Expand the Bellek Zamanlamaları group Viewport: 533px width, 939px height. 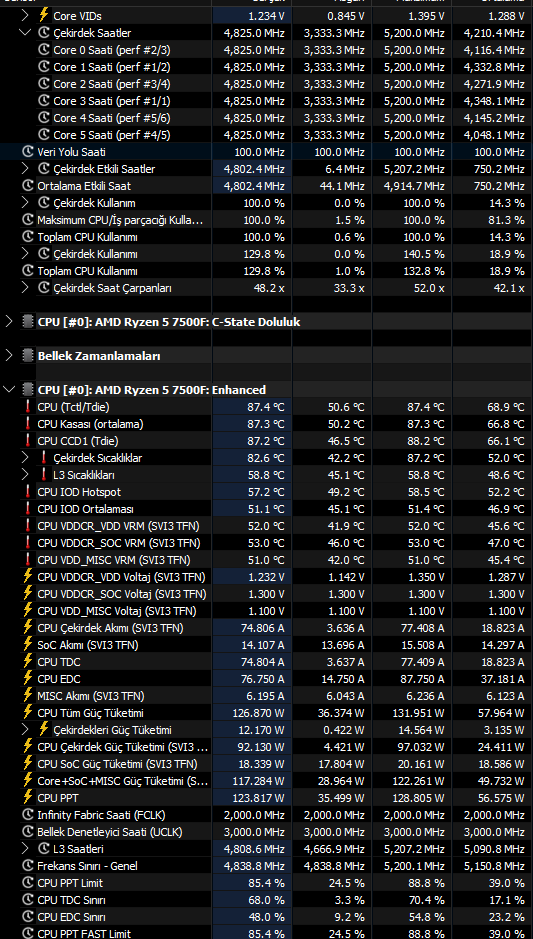(x=8, y=356)
